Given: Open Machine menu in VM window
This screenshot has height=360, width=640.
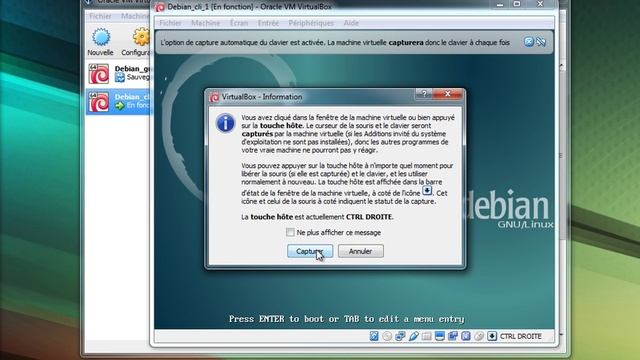Looking at the screenshot, I should pyautogui.click(x=205, y=23).
